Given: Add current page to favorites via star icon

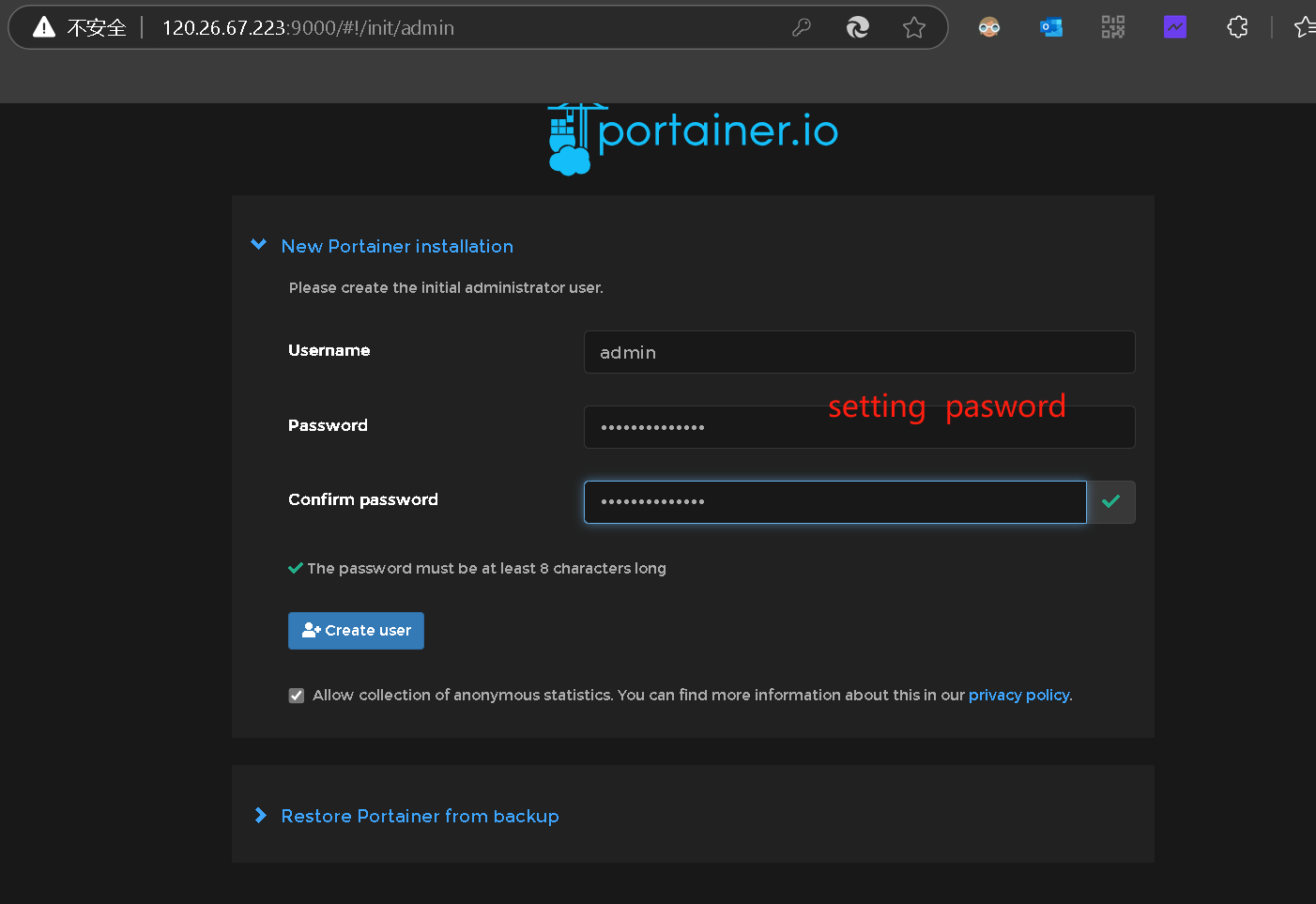Looking at the screenshot, I should (914, 26).
